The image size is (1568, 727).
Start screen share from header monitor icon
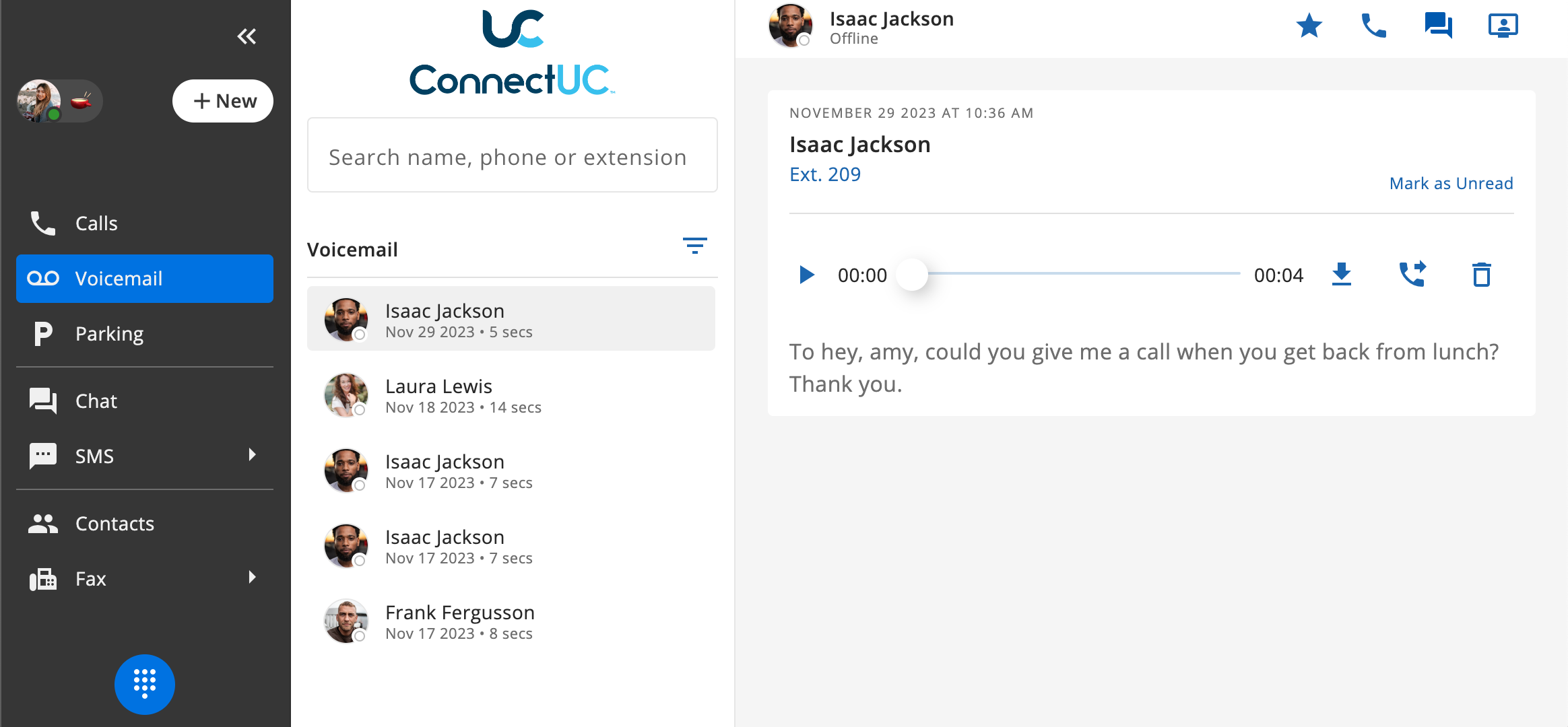pyautogui.click(x=1503, y=26)
